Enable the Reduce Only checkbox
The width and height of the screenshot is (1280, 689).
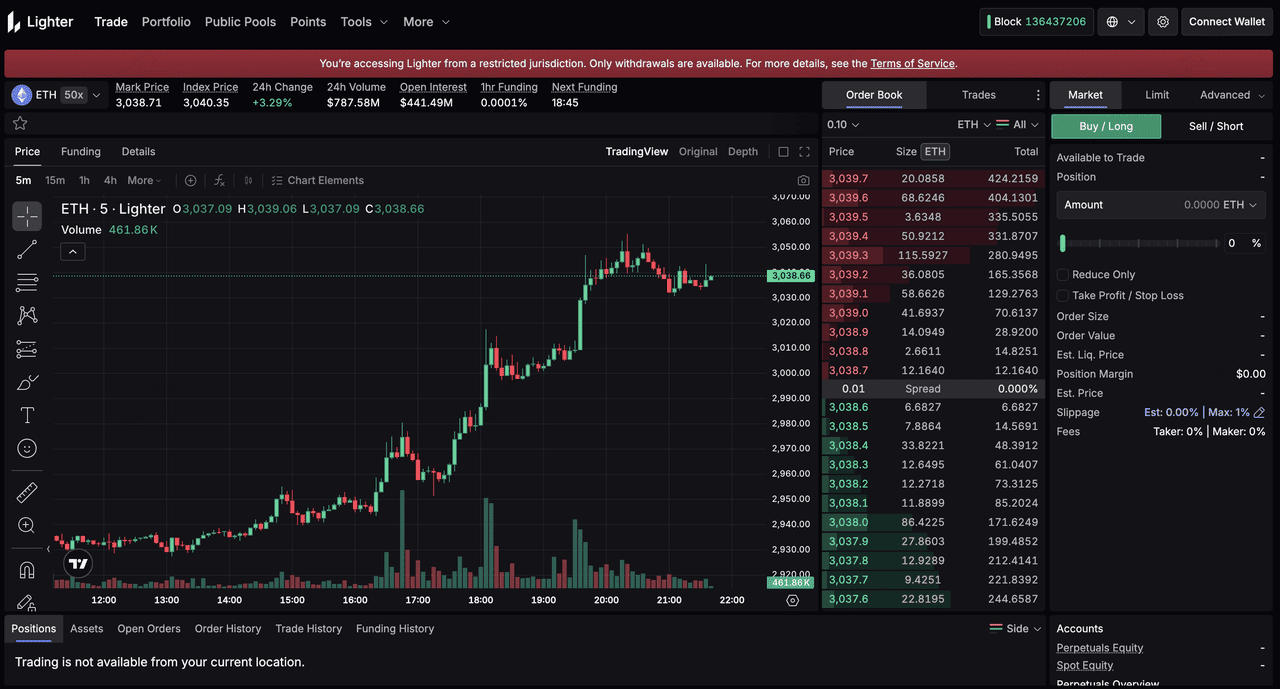(1063, 275)
